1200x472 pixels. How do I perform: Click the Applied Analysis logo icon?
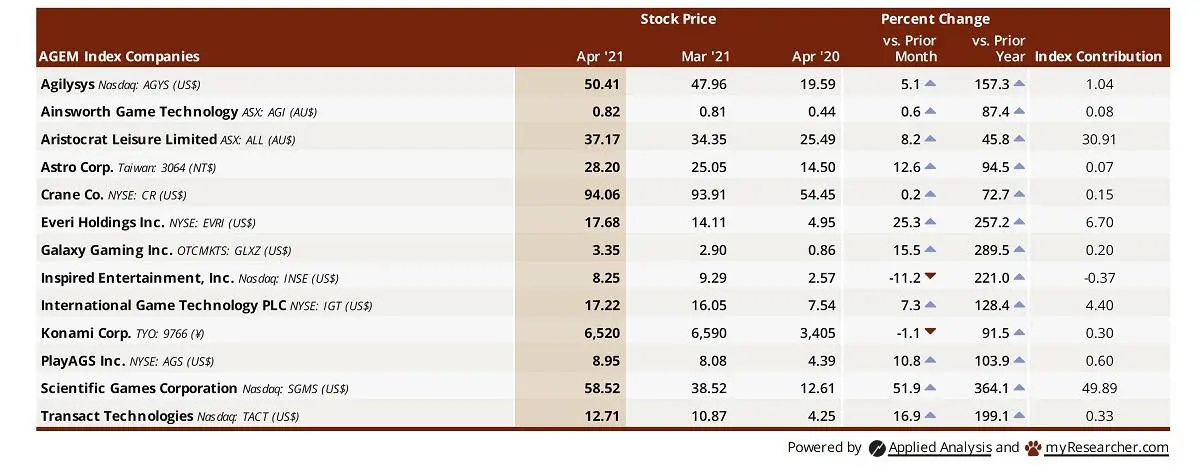pyautogui.click(x=877, y=448)
